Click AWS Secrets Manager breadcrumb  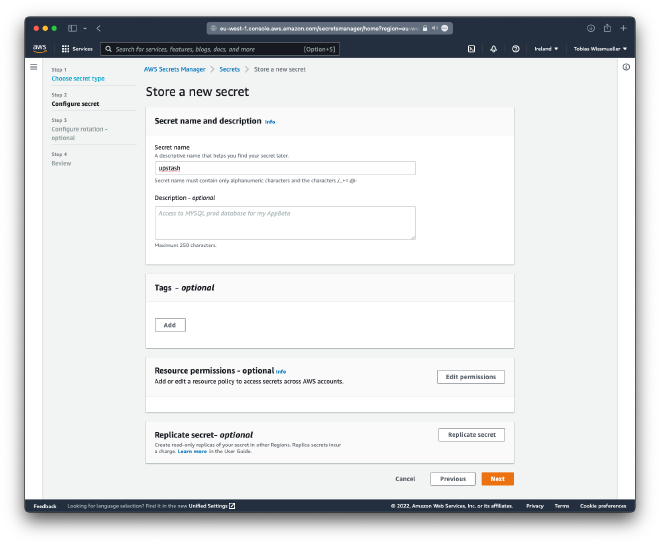[173, 69]
